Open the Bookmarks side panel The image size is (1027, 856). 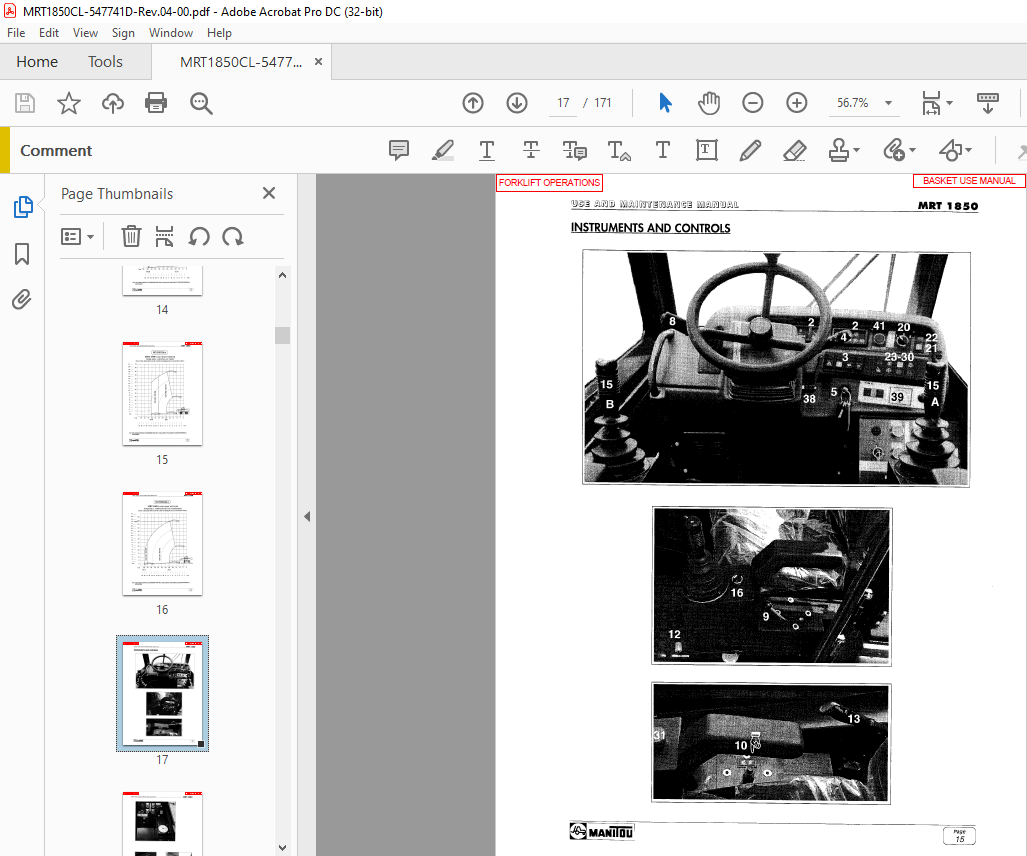click(x=22, y=253)
